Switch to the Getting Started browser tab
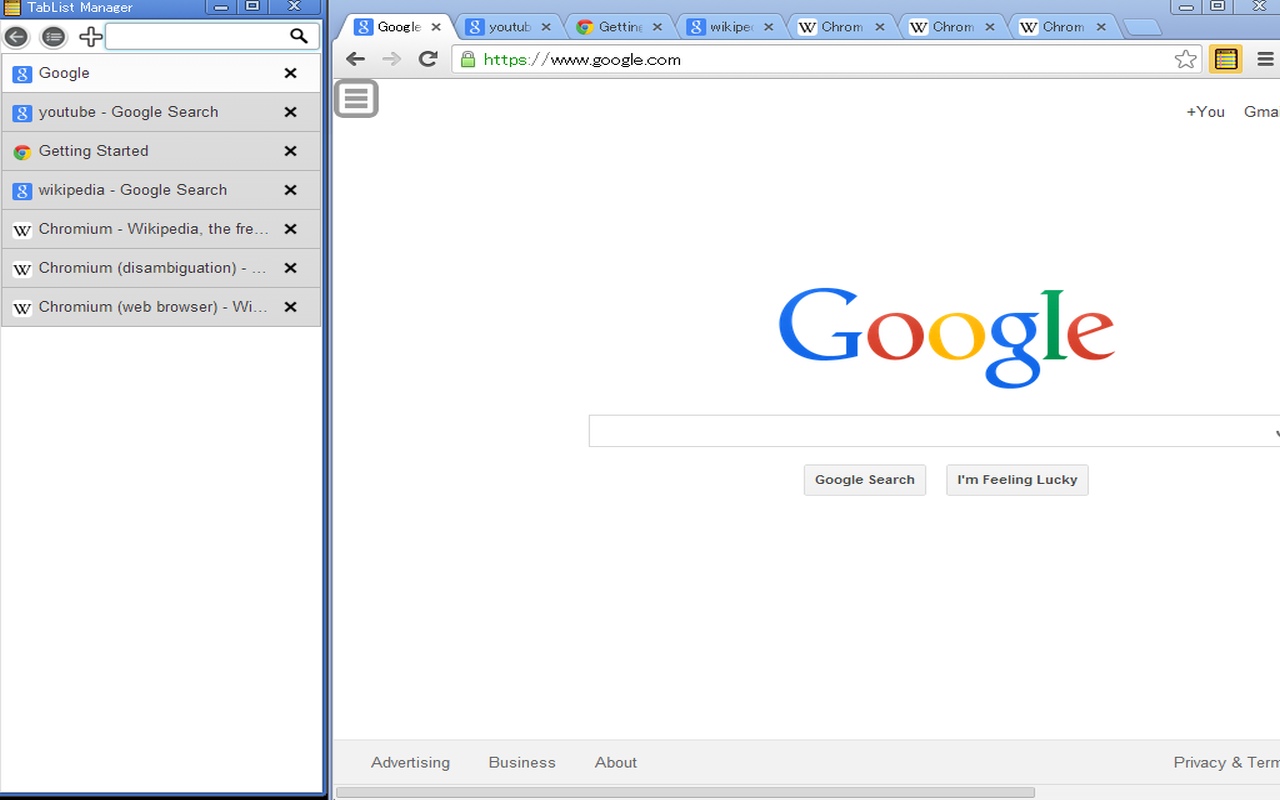Viewport: 1280px width, 800px height. click(x=619, y=27)
